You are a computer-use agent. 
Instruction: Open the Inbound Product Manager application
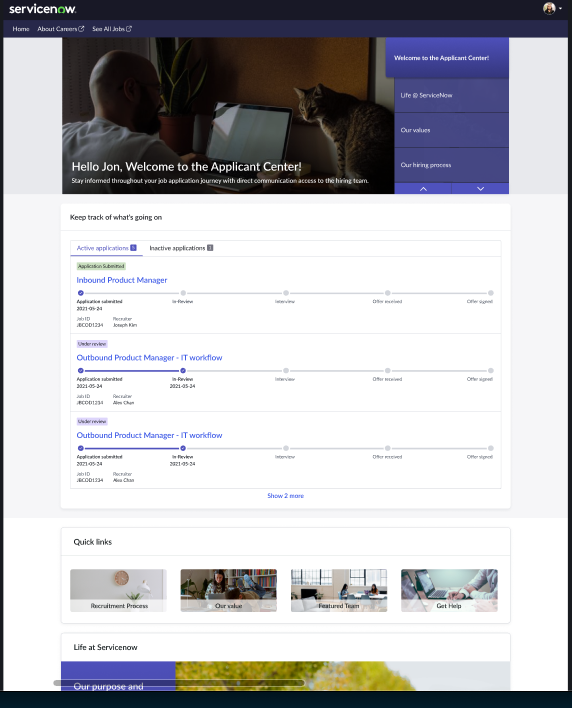(x=122, y=280)
